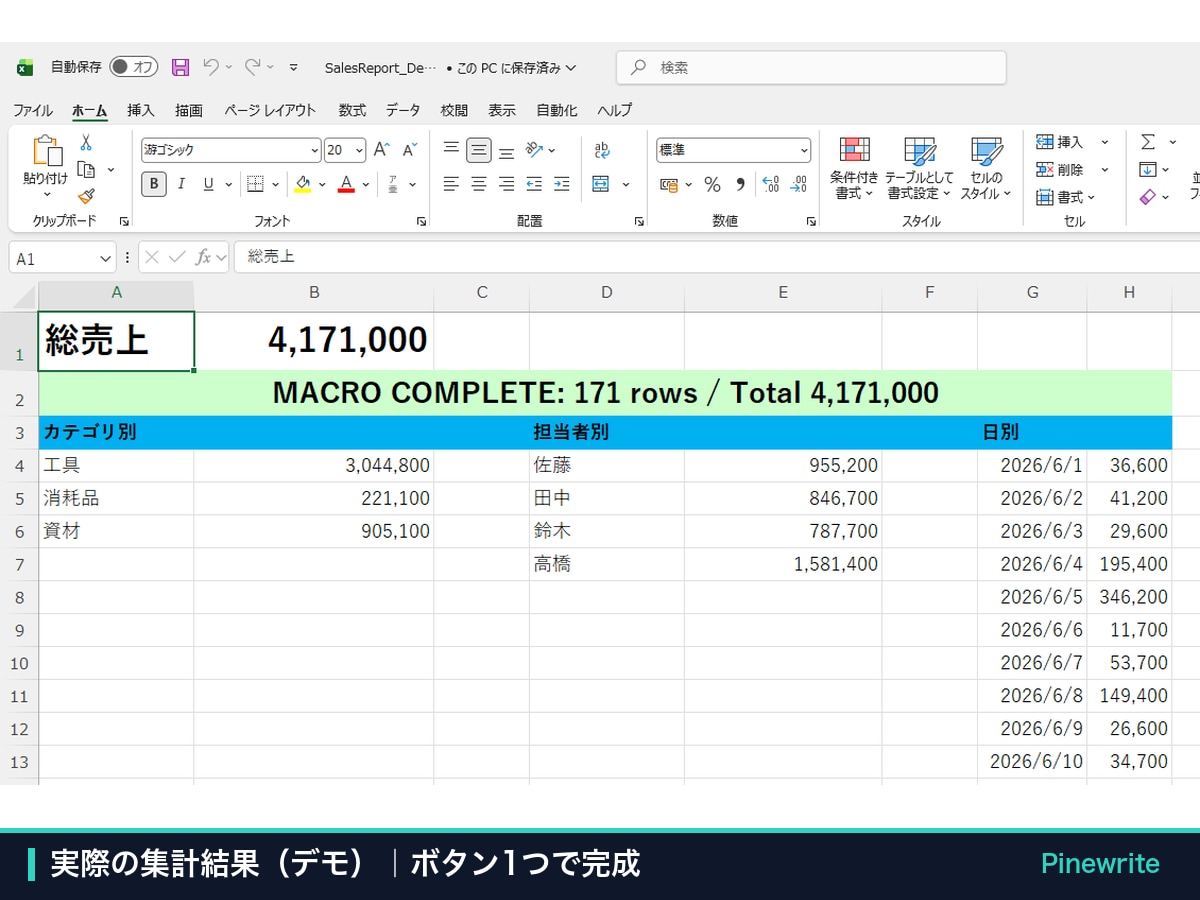The height and width of the screenshot is (900, 1200).
Task: Click the Merge and Center icon
Action: (601, 184)
